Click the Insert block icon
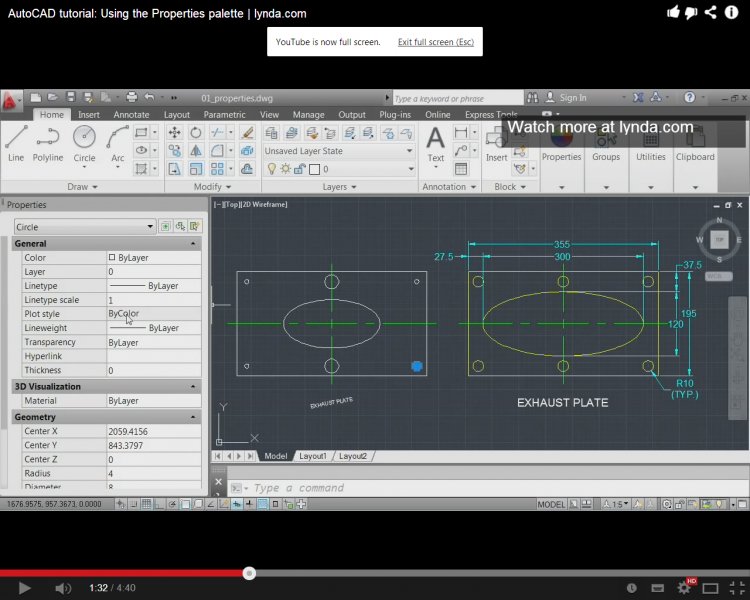 [496, 142]
